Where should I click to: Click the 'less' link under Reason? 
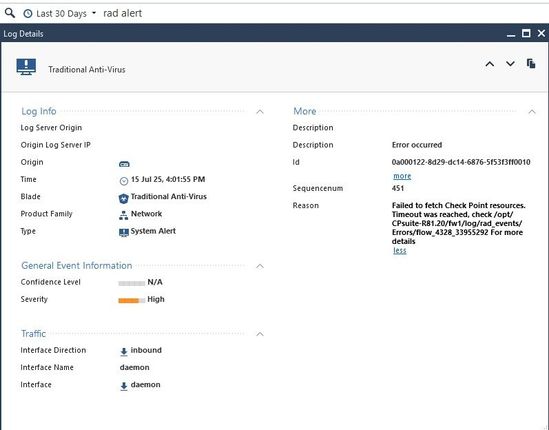click(x=399, y=250)
